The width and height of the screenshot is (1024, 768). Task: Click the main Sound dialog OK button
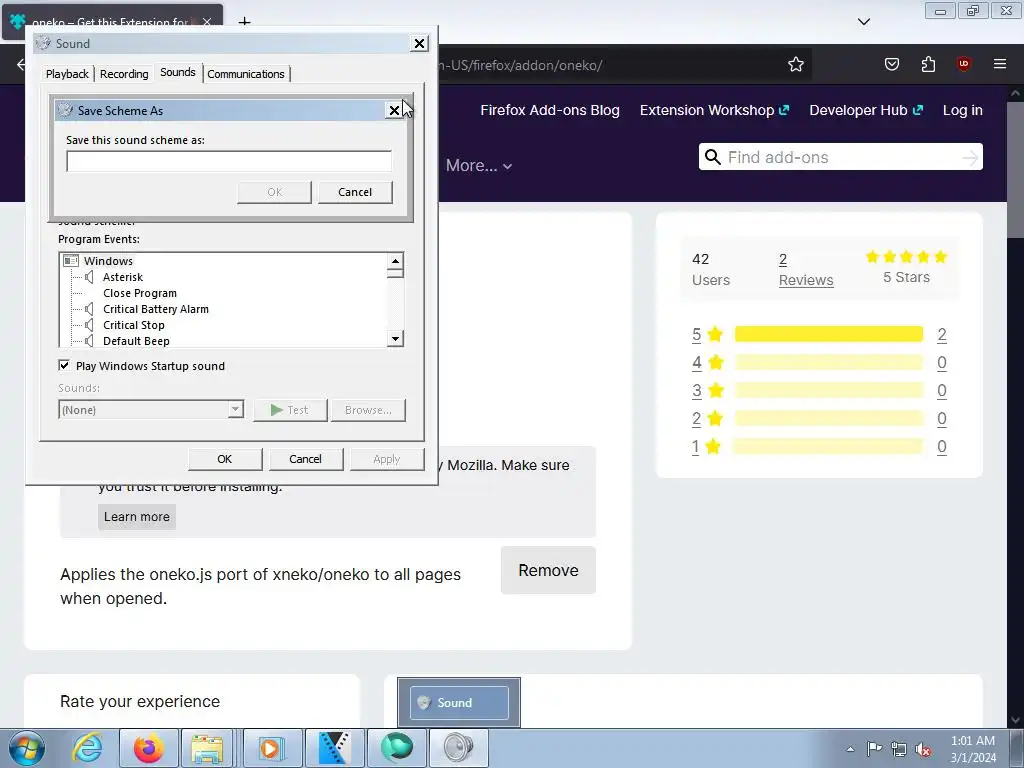[225, 459]
